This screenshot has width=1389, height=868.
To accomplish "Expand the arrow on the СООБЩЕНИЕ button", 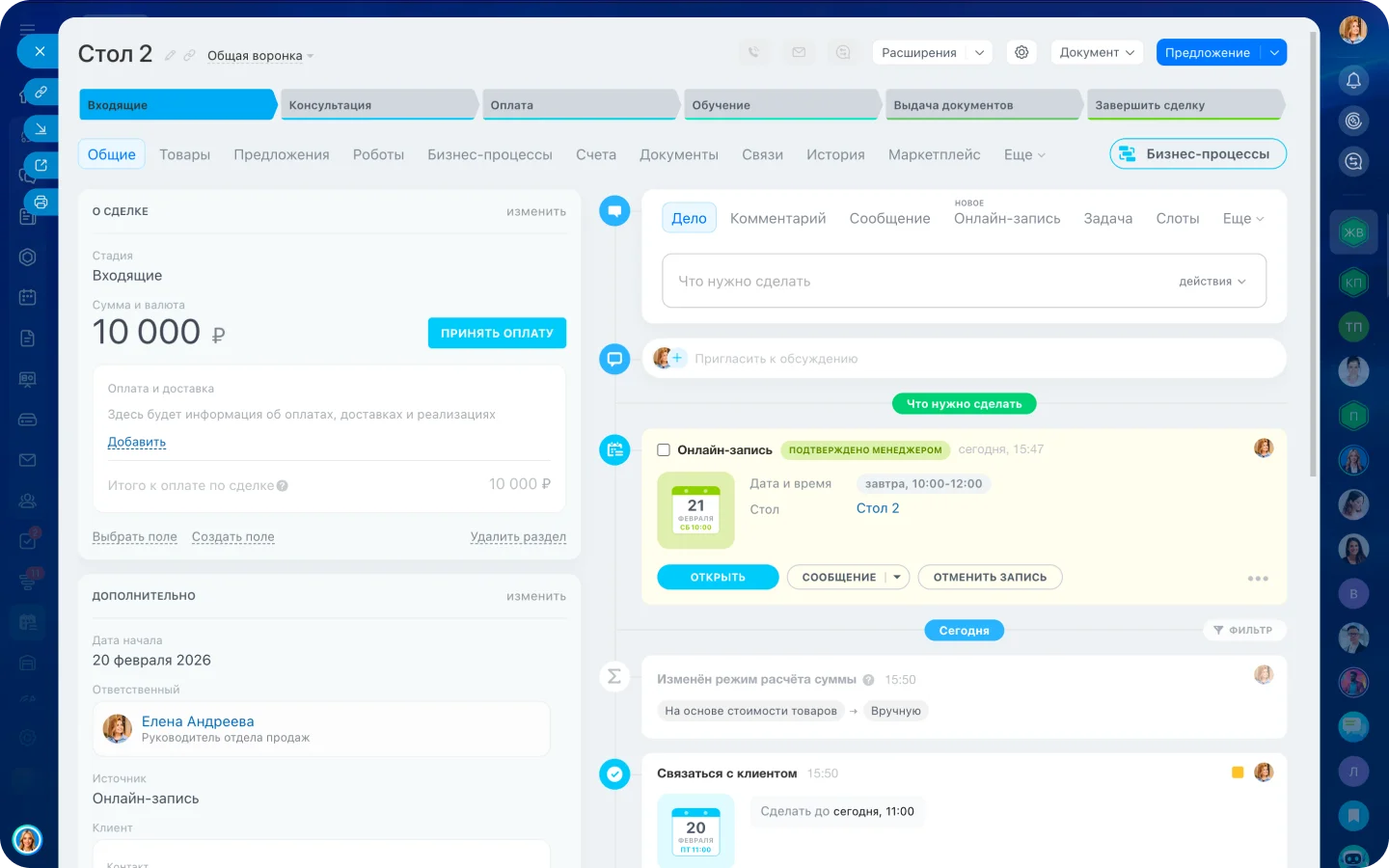I will [x=896, y=577].
